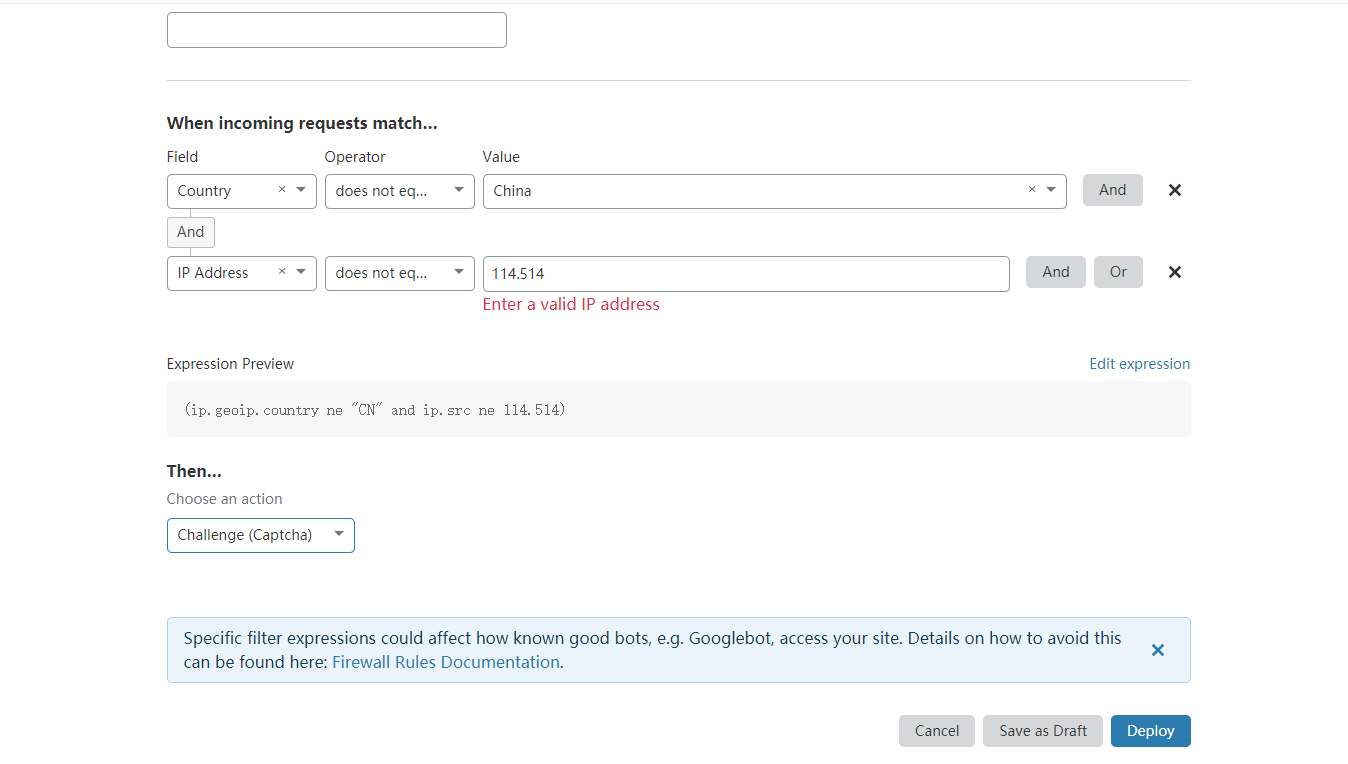The height and width of the screenshot is (764, 1348).
Task: Open operator dropdown in Country row
Action: [x=400, y=191]
